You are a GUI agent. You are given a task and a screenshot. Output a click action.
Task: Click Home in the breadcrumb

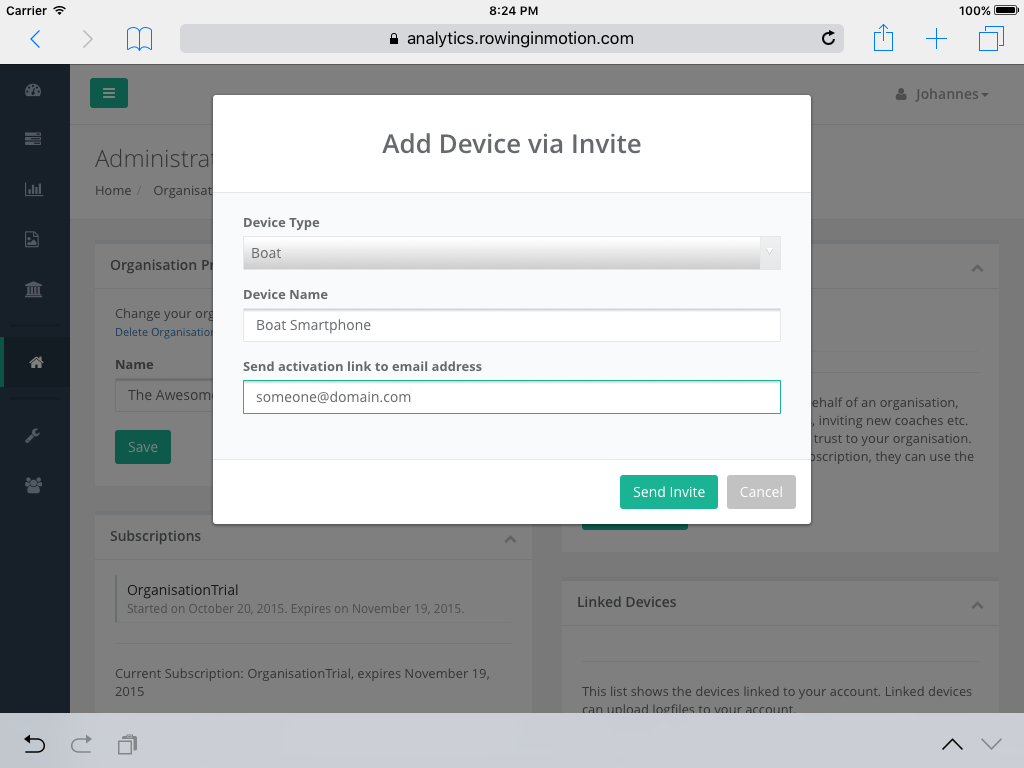click(x=112, y=190)
